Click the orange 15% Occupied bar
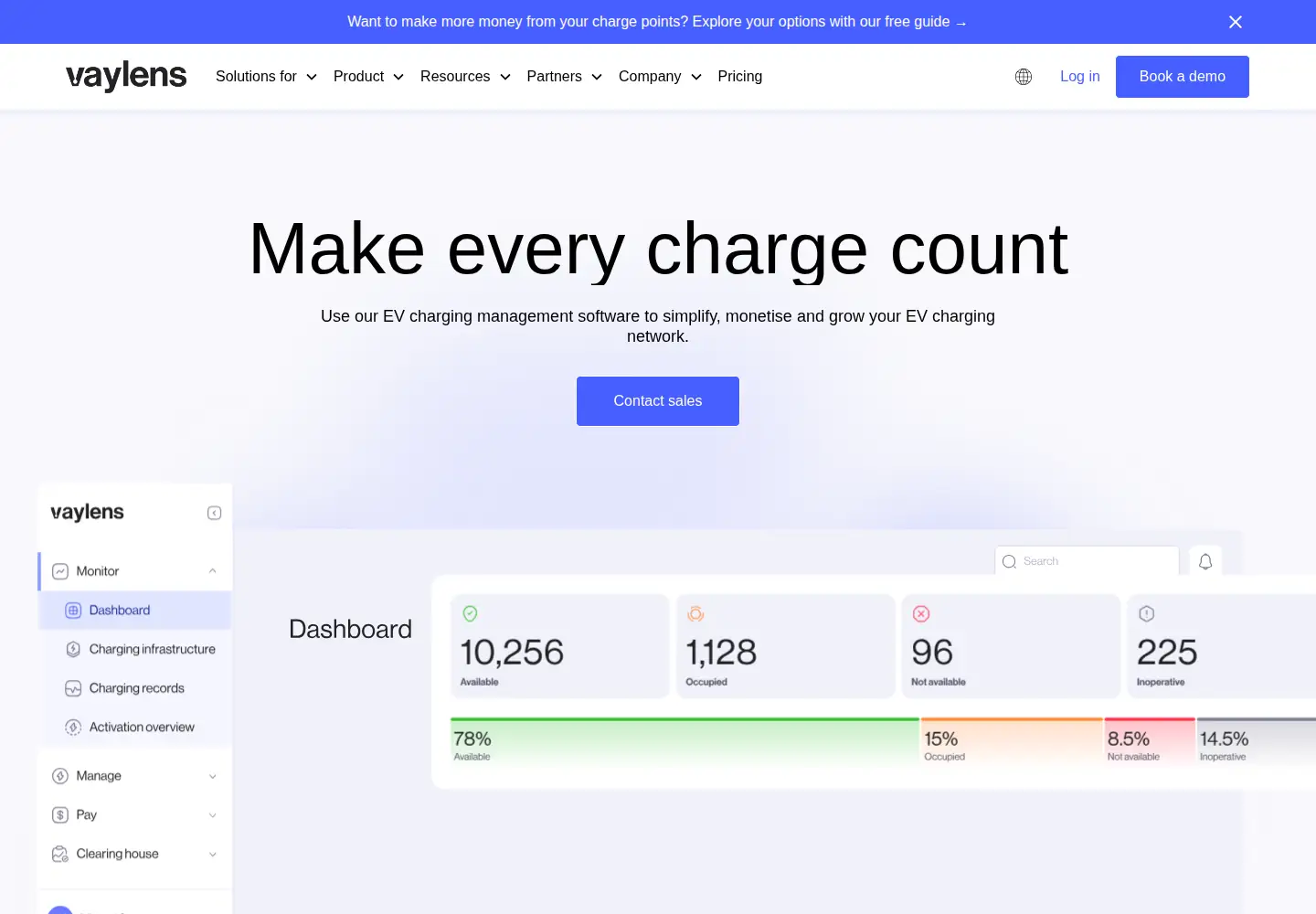Viewport: 1316px width, 914px height. click(x=1012, y=741)
